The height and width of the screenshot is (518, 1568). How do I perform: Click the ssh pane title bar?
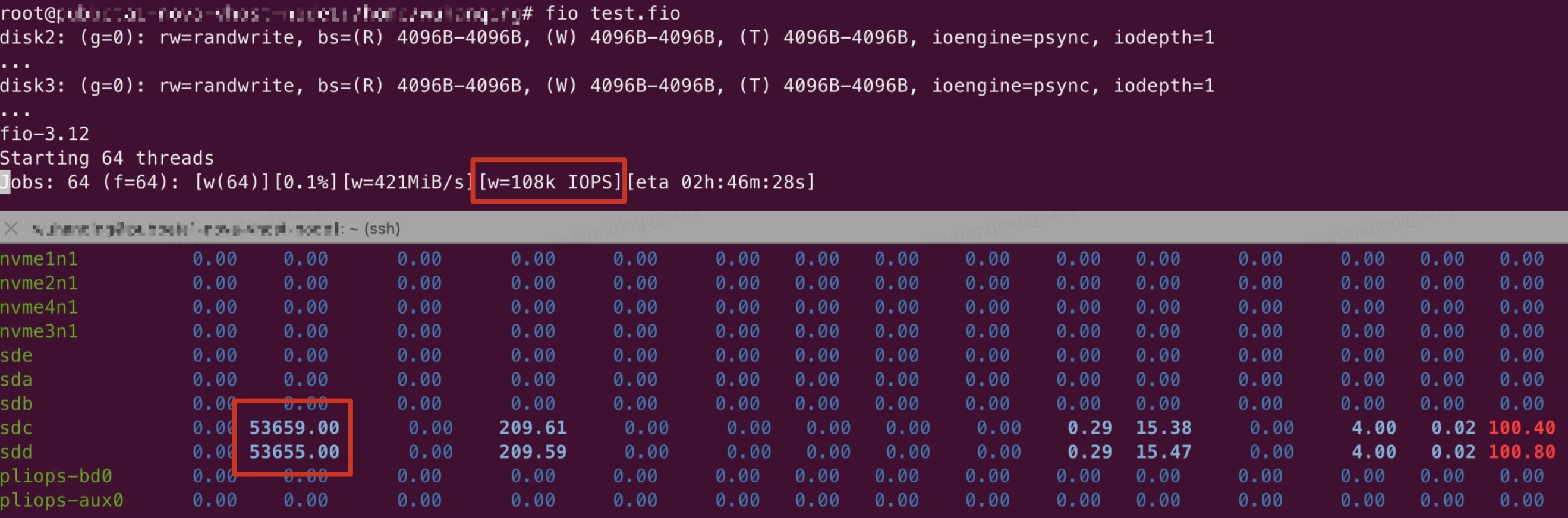coord(784,228)
